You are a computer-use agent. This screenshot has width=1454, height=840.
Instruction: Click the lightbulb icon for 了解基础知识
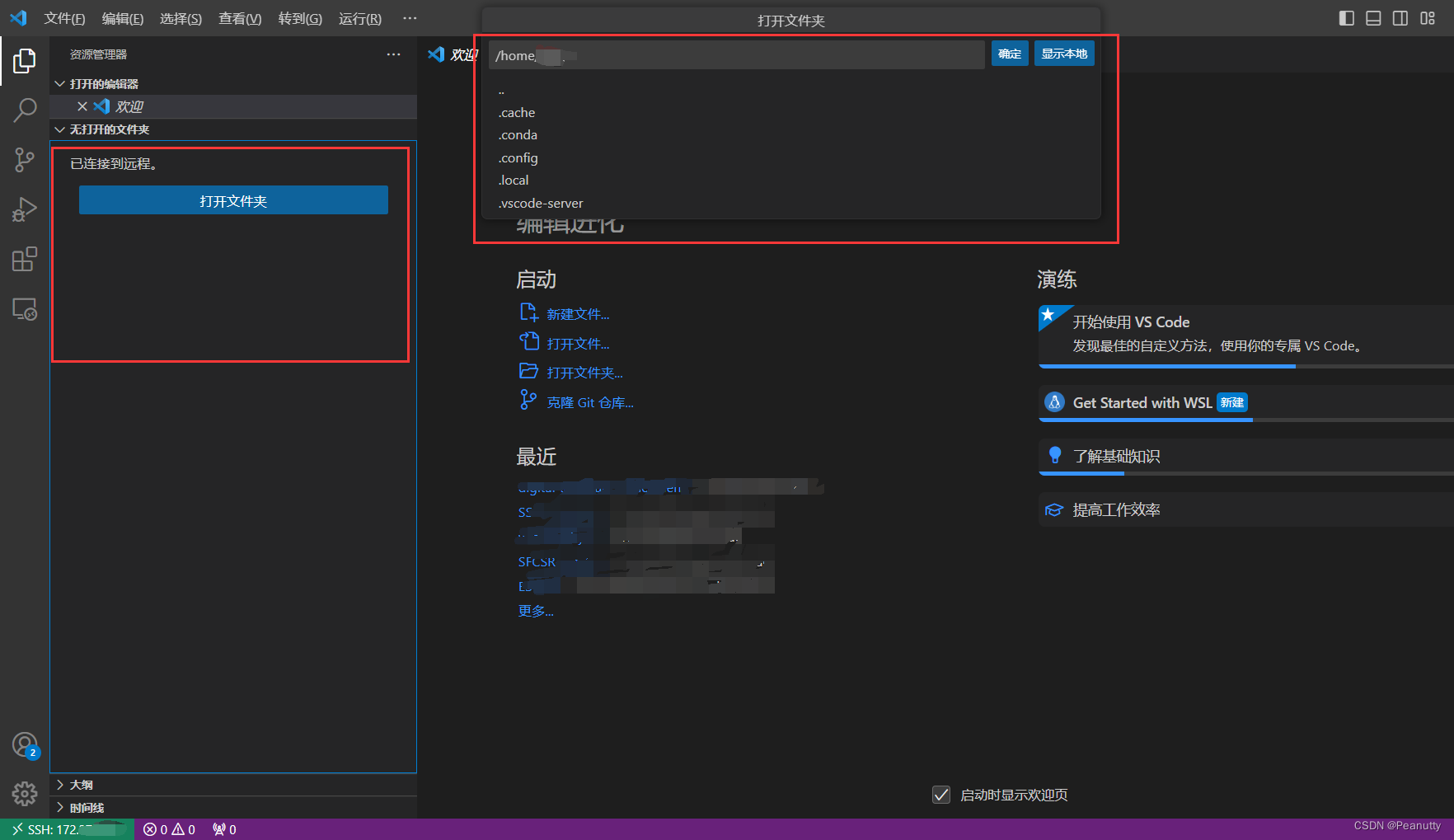(x=1054, y=455)
